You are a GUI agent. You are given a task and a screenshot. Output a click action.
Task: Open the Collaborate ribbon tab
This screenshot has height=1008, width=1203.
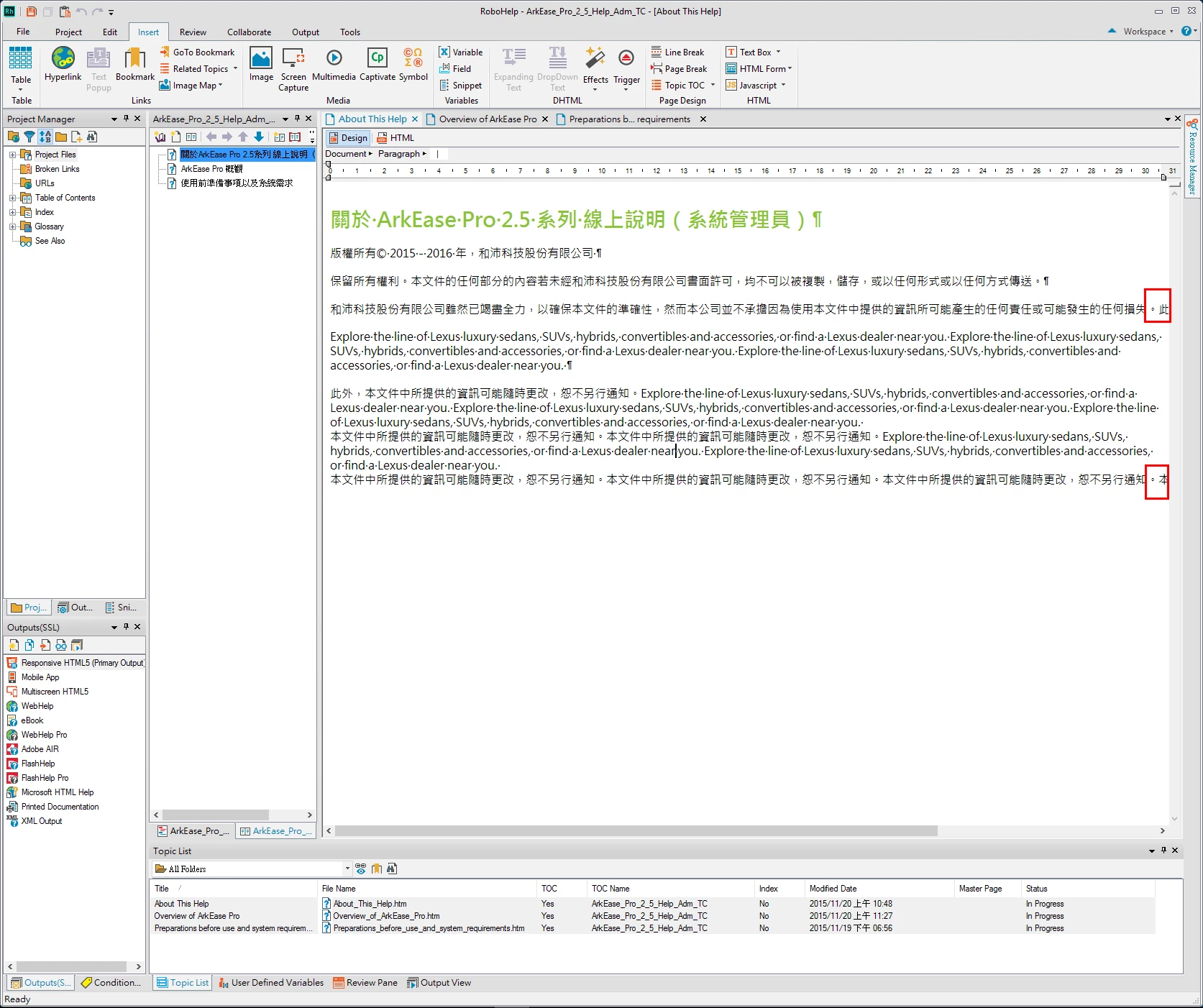coord(250,32)
